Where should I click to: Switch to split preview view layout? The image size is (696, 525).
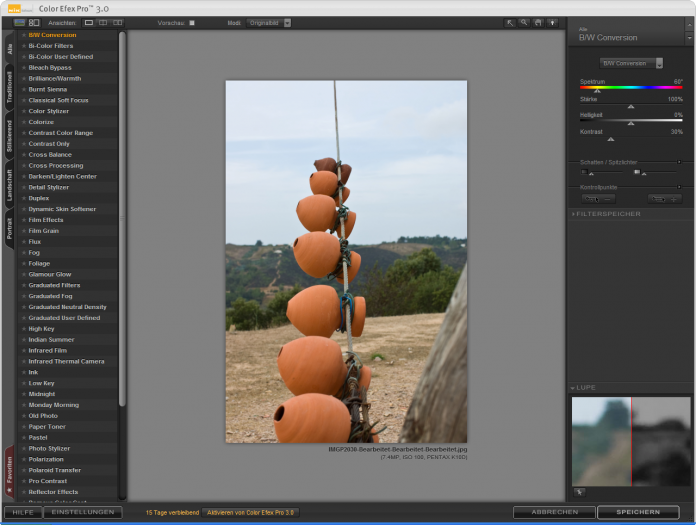tap(103, 22)
